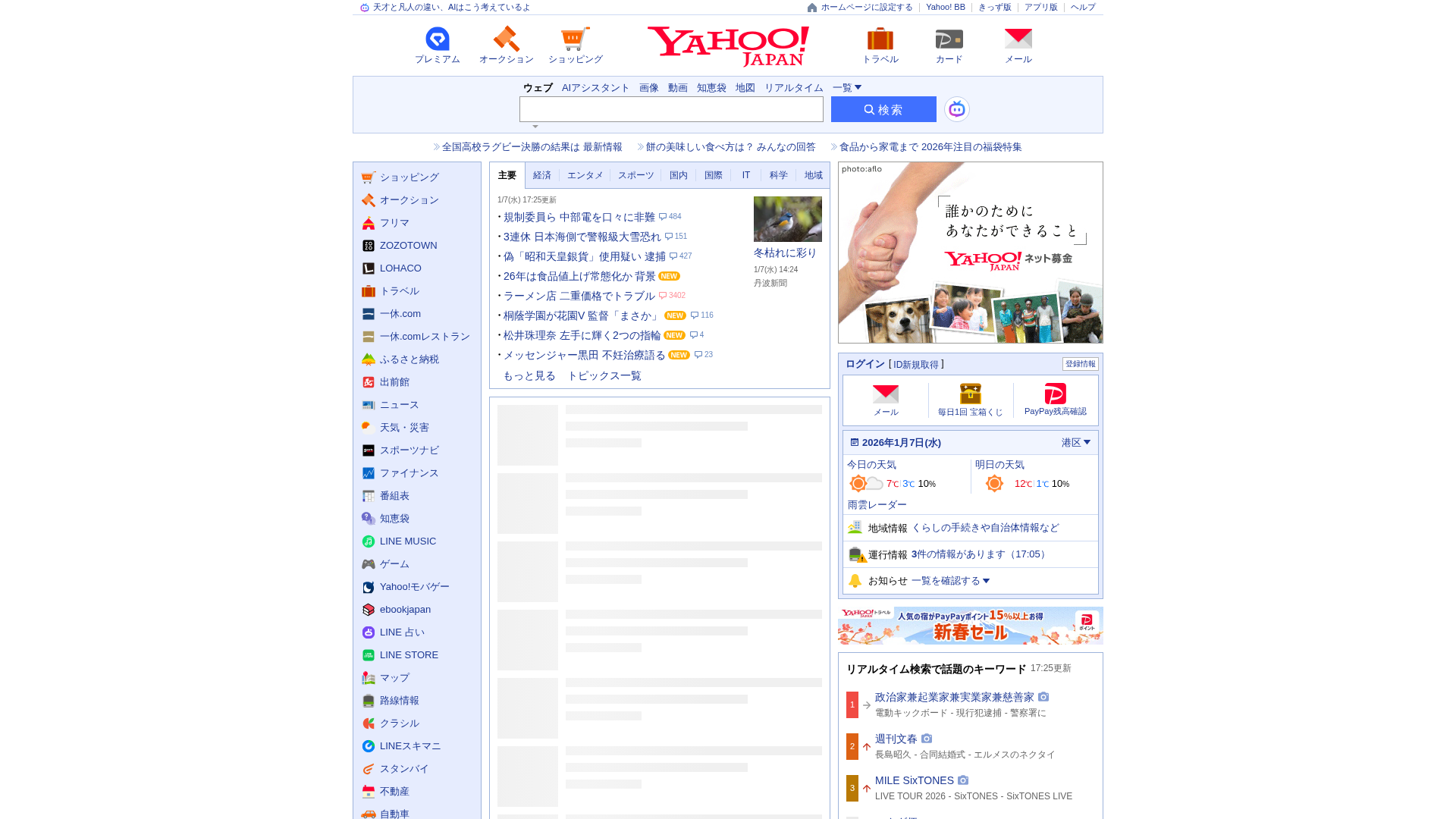Click PayPay balance check icon
1456x819 pixels.
[1055, 394]
